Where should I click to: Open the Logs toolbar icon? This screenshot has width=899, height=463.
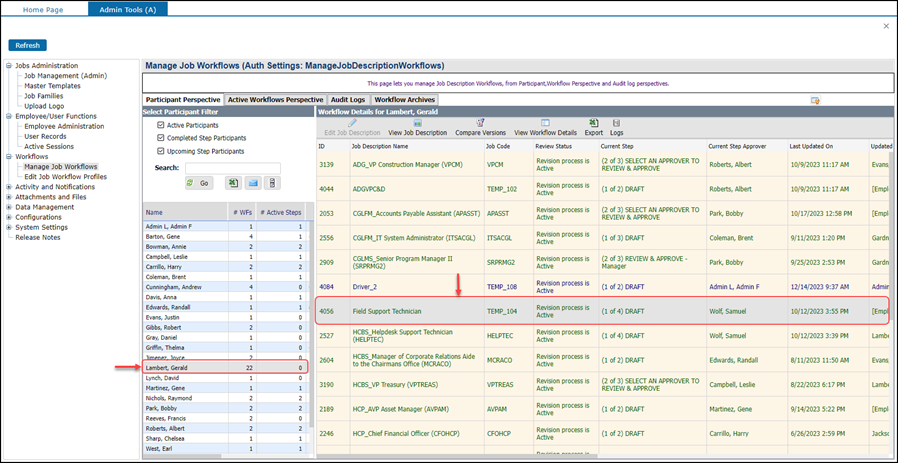617,122
